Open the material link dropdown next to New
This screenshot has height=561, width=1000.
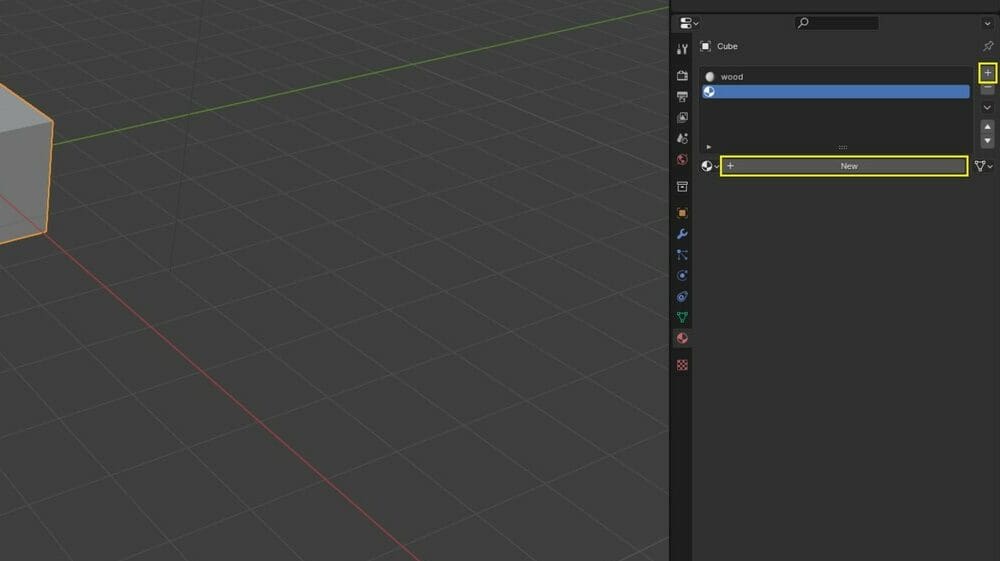coord(983,166)
